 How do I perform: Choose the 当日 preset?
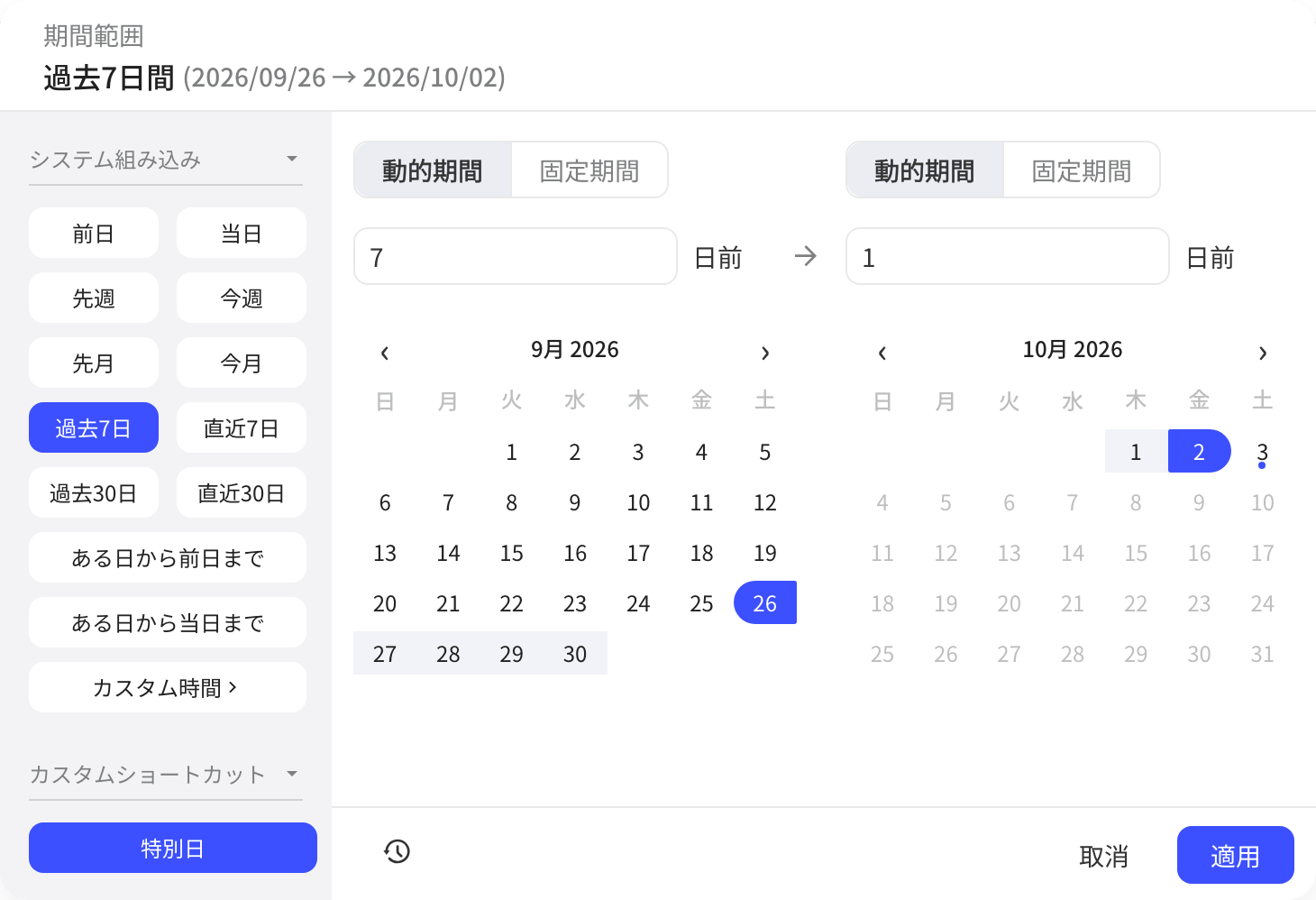pyautogui.click(x=242, y=233)
